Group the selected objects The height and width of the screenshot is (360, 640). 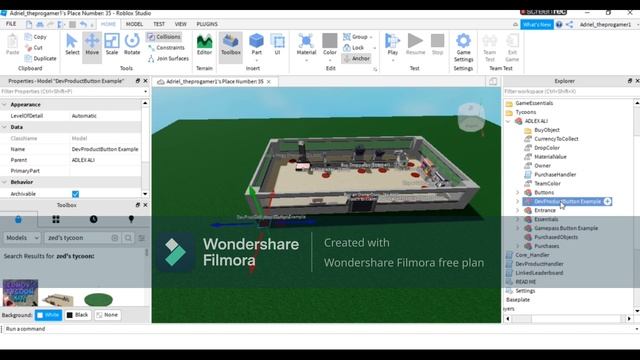click(x=356, y=37)
